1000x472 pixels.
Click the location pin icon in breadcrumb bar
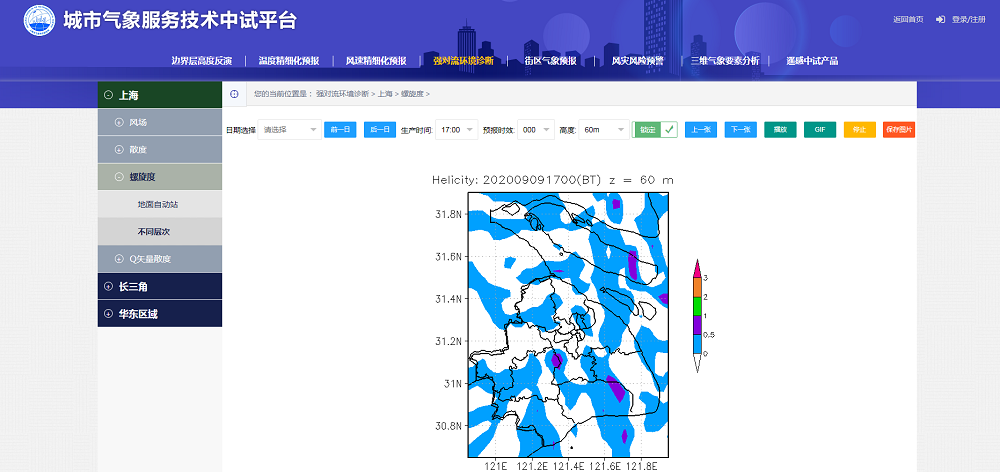click(234, 94)
